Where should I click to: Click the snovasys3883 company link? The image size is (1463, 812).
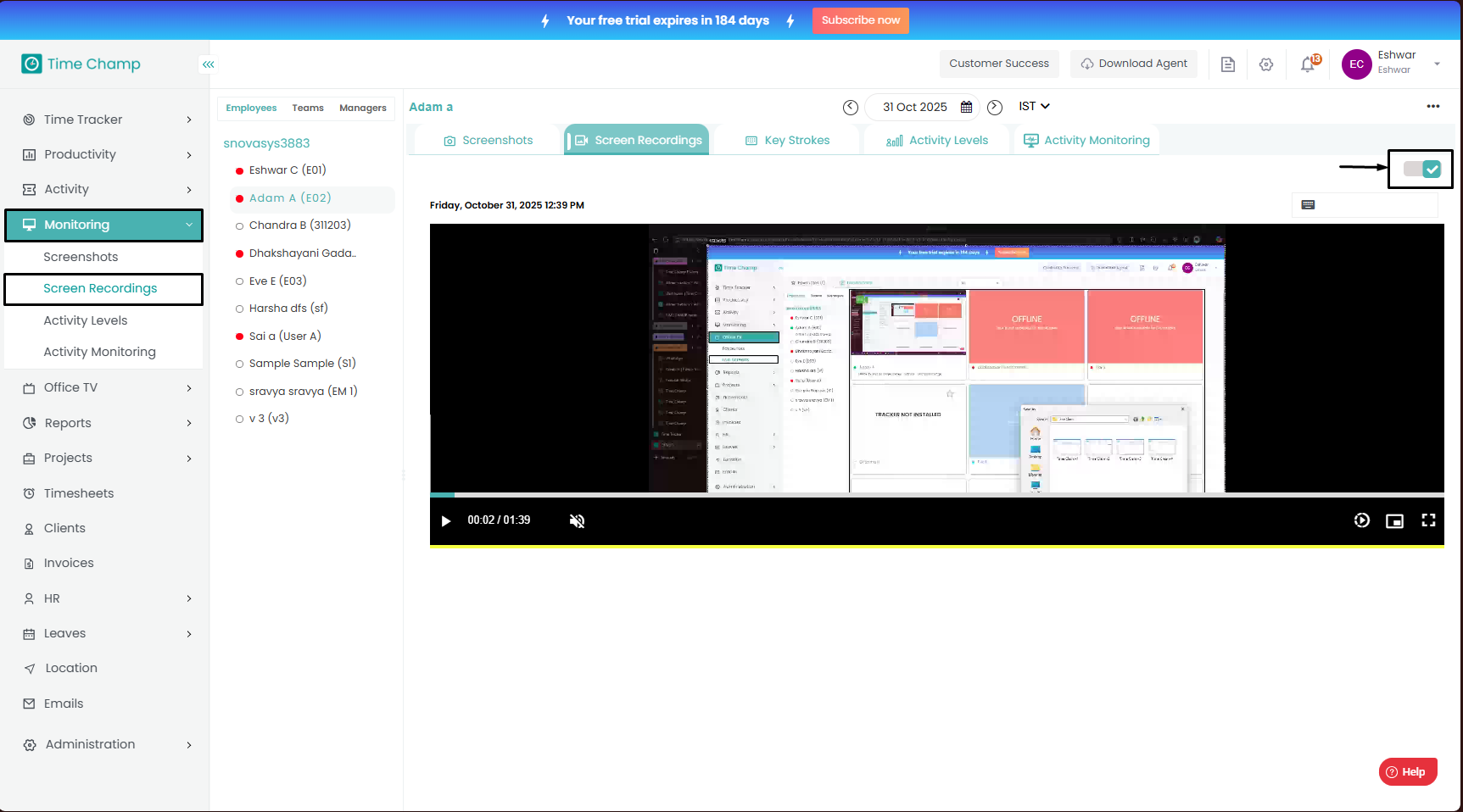[x=266, y=143]
